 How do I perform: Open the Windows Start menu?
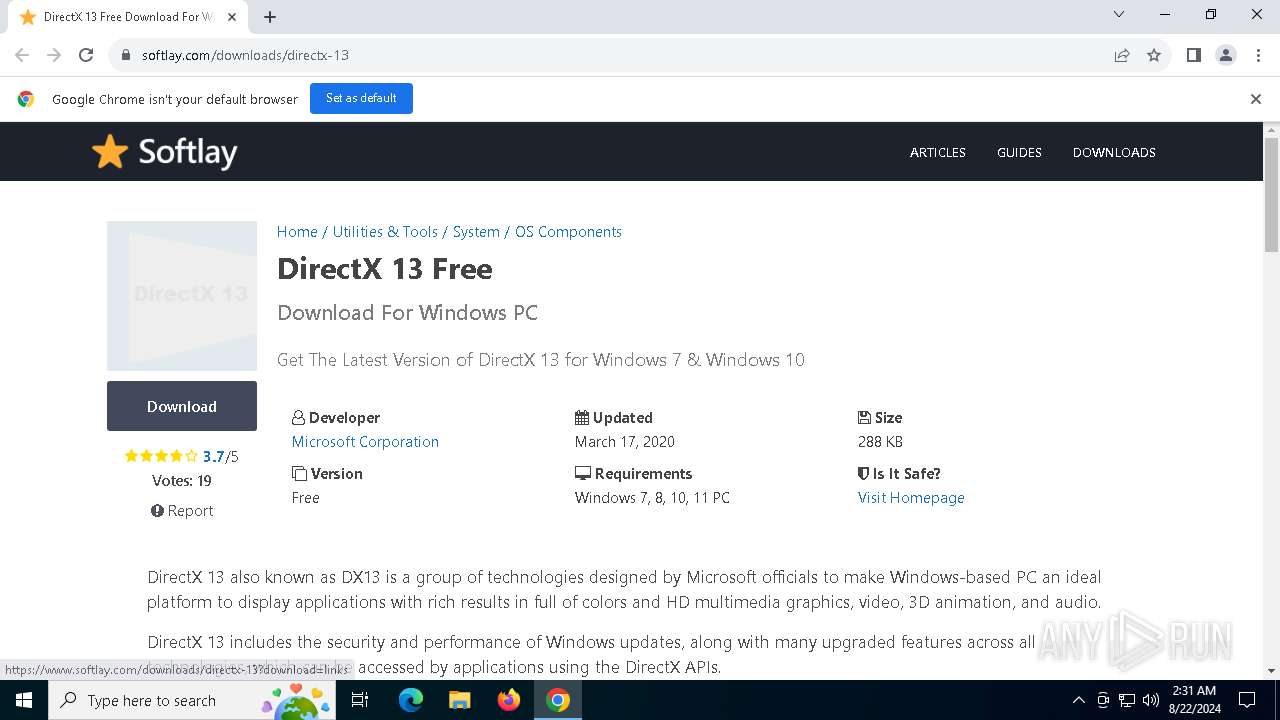tap(24, 700)
